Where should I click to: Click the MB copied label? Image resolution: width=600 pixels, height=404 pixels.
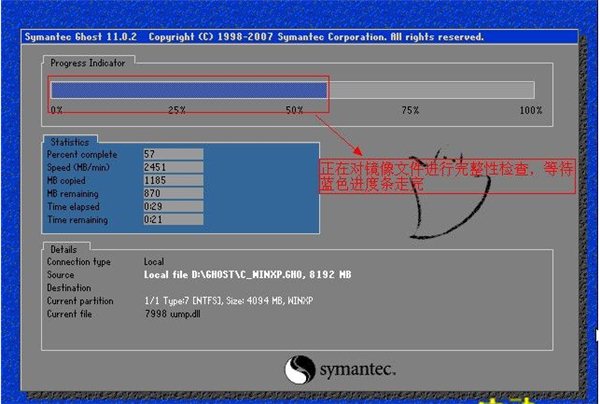click(66, 180)
